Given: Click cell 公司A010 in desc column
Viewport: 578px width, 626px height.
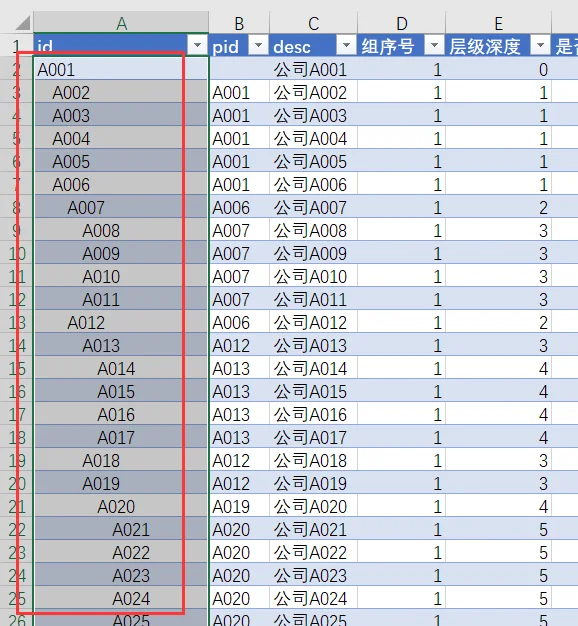Looking at the screenshot, I should click(314, 277).
